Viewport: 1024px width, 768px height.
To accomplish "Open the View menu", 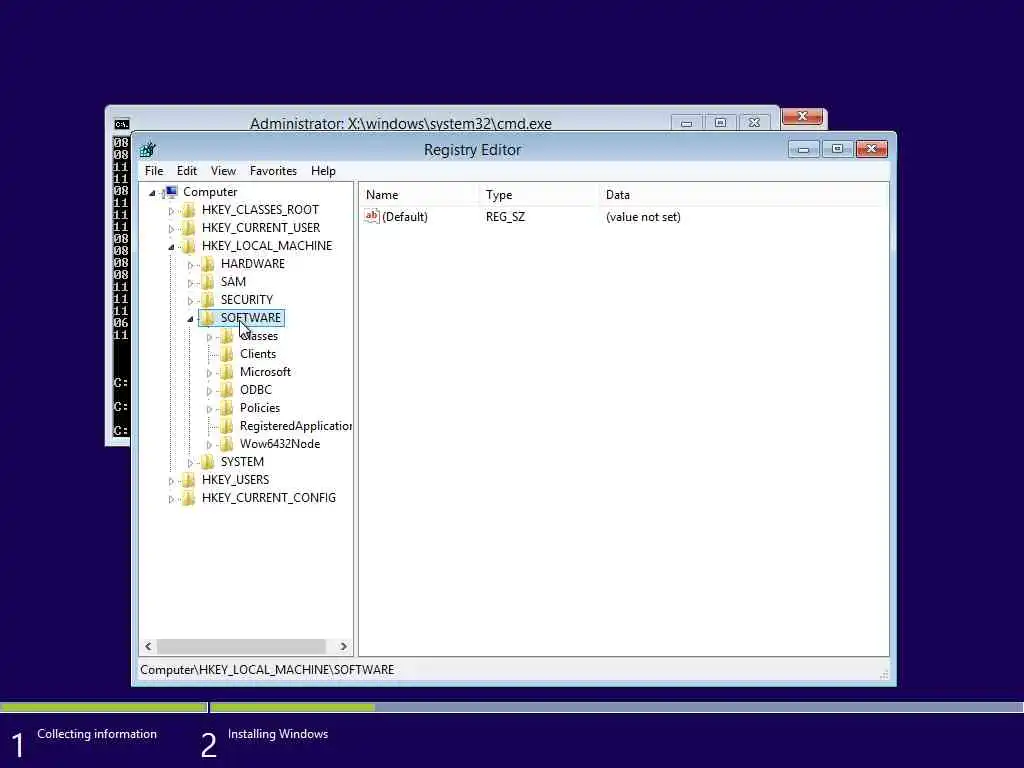I will click(x=223, y=170).
